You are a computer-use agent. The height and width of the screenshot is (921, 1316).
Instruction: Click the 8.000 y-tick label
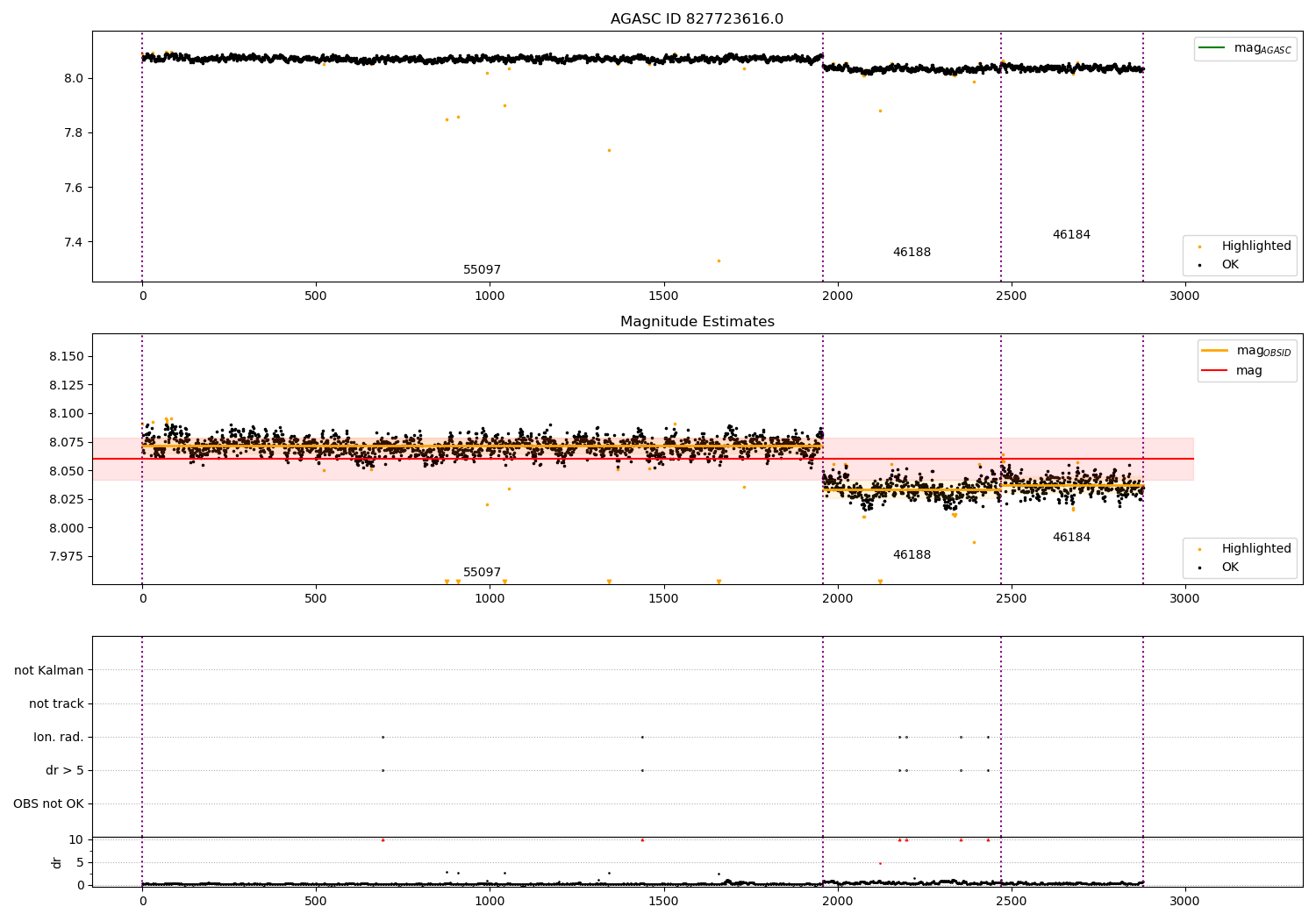tap(67, 528)
